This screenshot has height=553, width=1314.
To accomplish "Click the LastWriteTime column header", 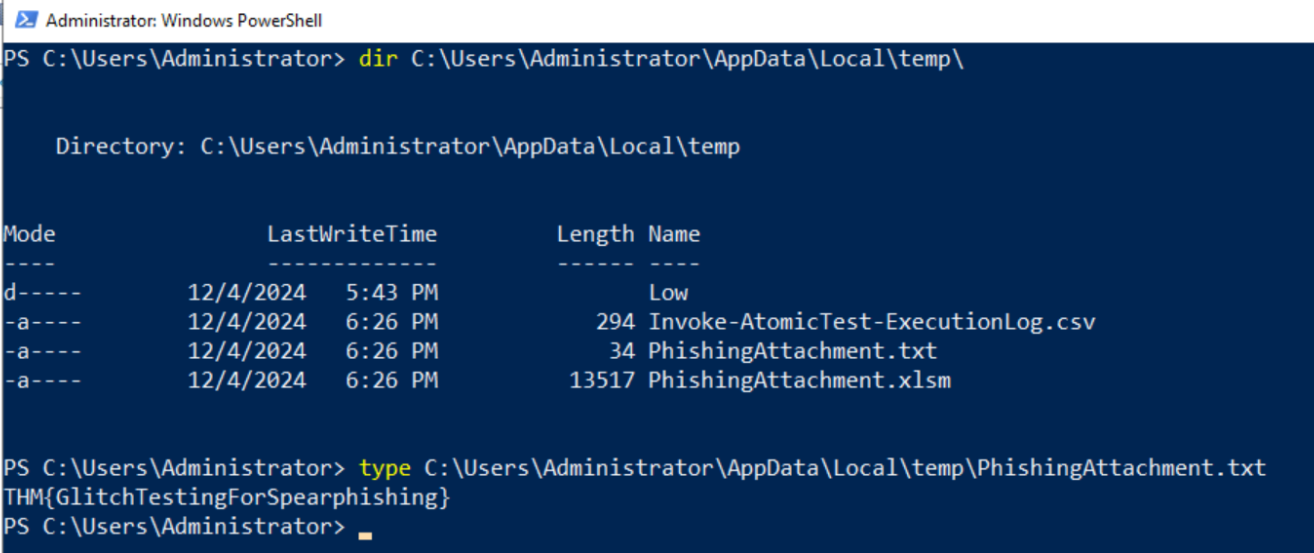I will pyautogui.click(x=352, y=234).
